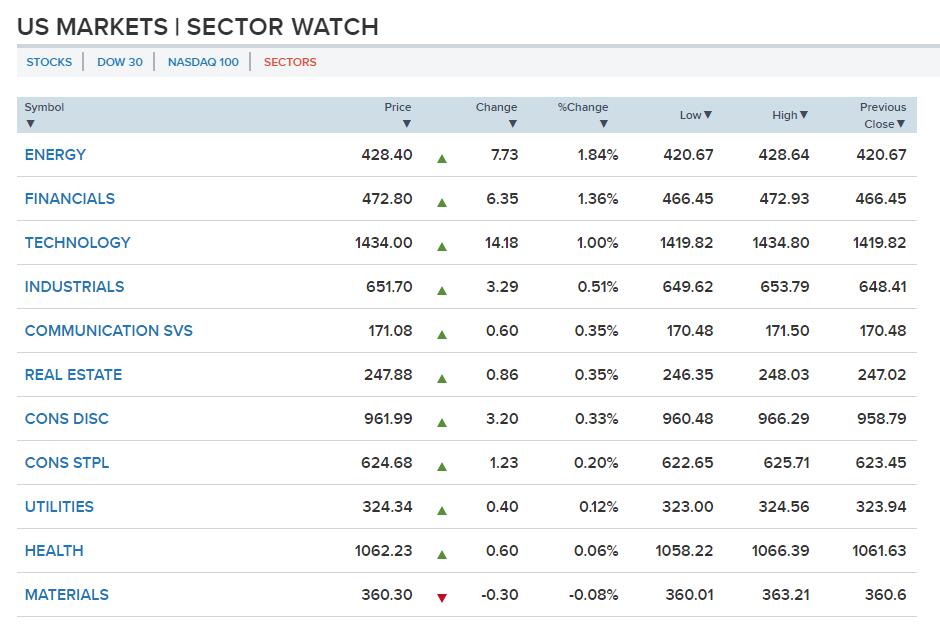Sort by the Previous Close column arrow
This screenshot has height=632, width=940.
tap(901, 124)
